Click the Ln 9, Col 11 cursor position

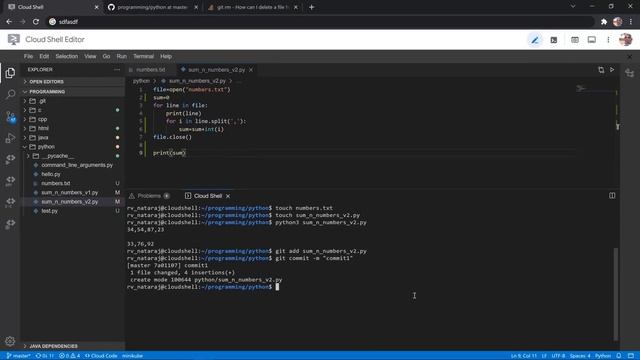pos(524,356)
